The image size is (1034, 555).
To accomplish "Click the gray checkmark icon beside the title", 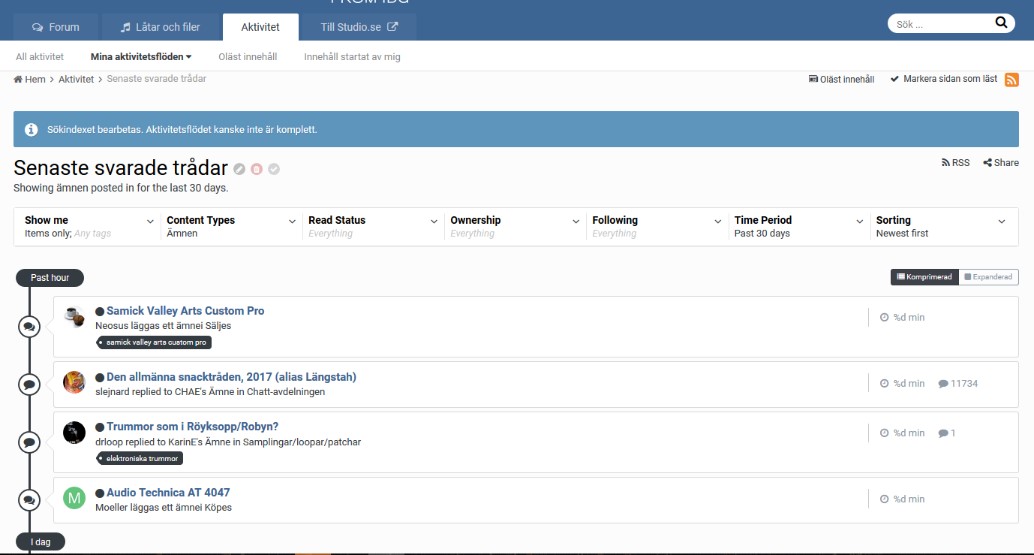I will (274, 169).
